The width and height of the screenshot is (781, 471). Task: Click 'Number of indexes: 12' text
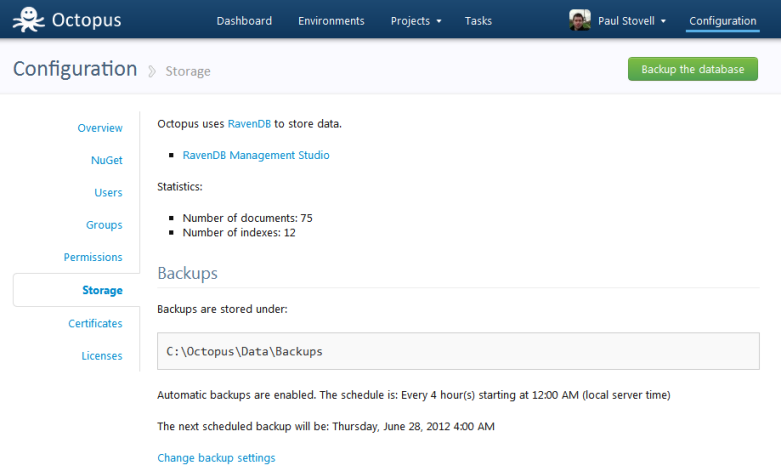point(239,233)
